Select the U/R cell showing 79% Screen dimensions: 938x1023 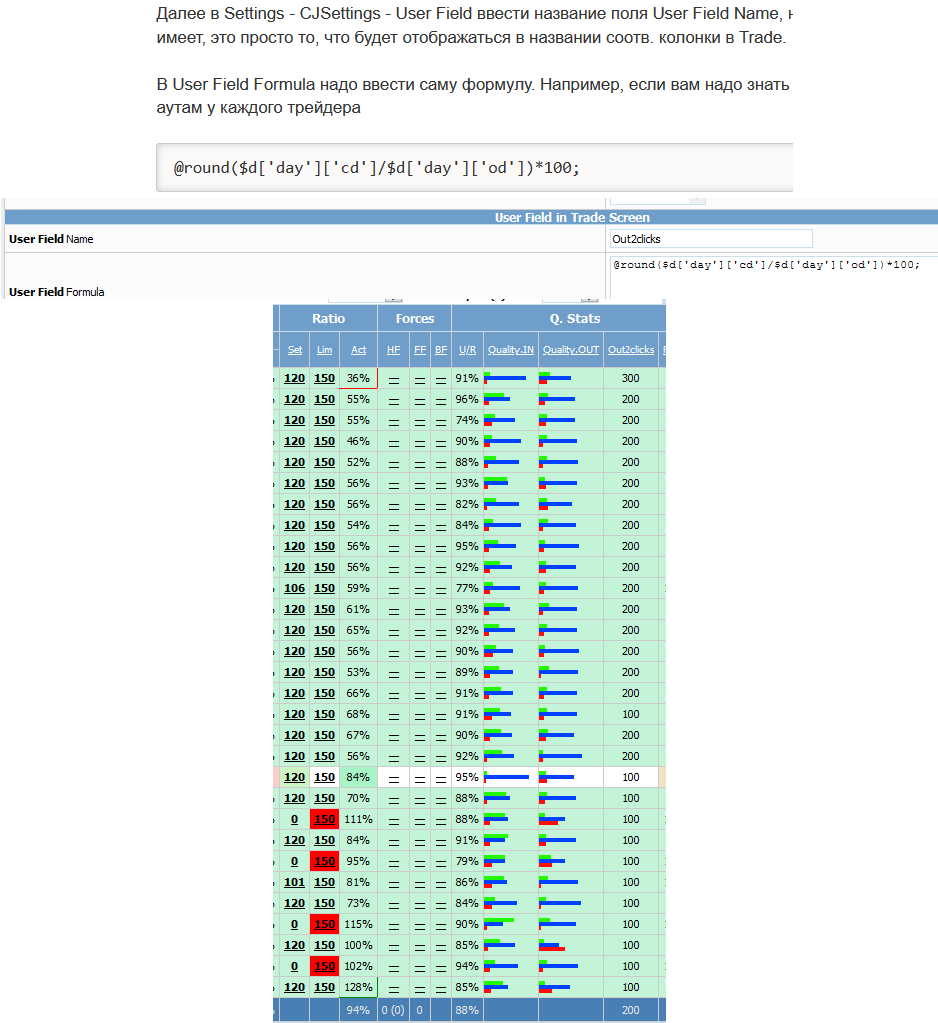click(x=467, y=861)
